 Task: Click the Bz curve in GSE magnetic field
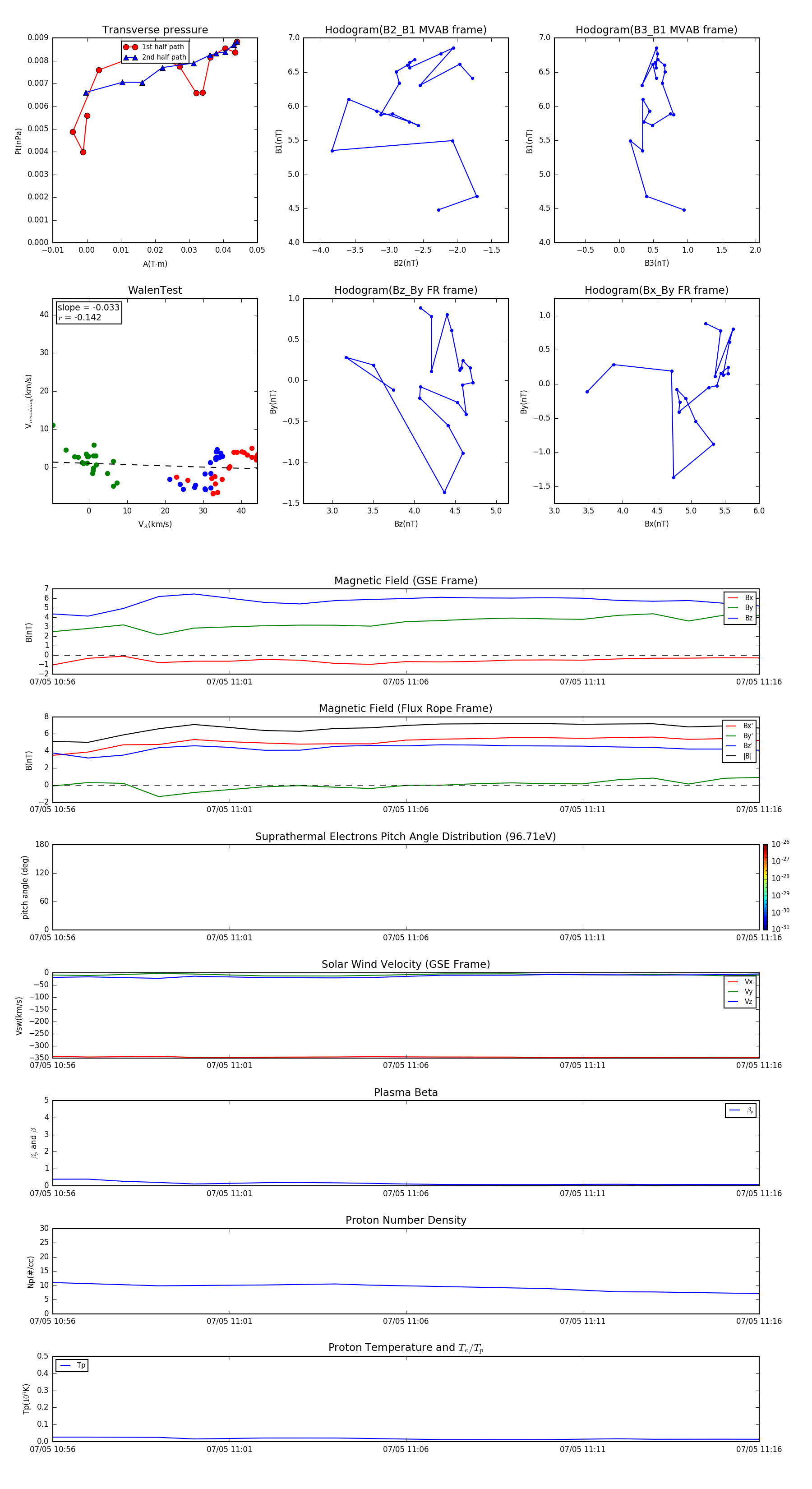[x=406, y=598]
